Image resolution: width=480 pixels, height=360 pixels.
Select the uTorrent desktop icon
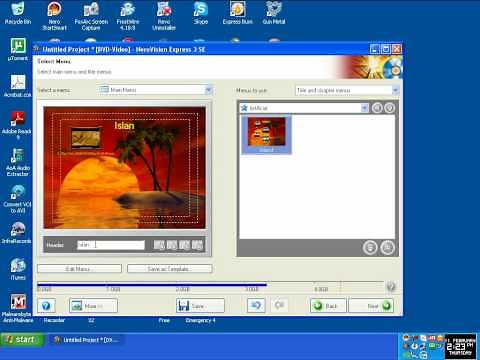coord(18,49)
